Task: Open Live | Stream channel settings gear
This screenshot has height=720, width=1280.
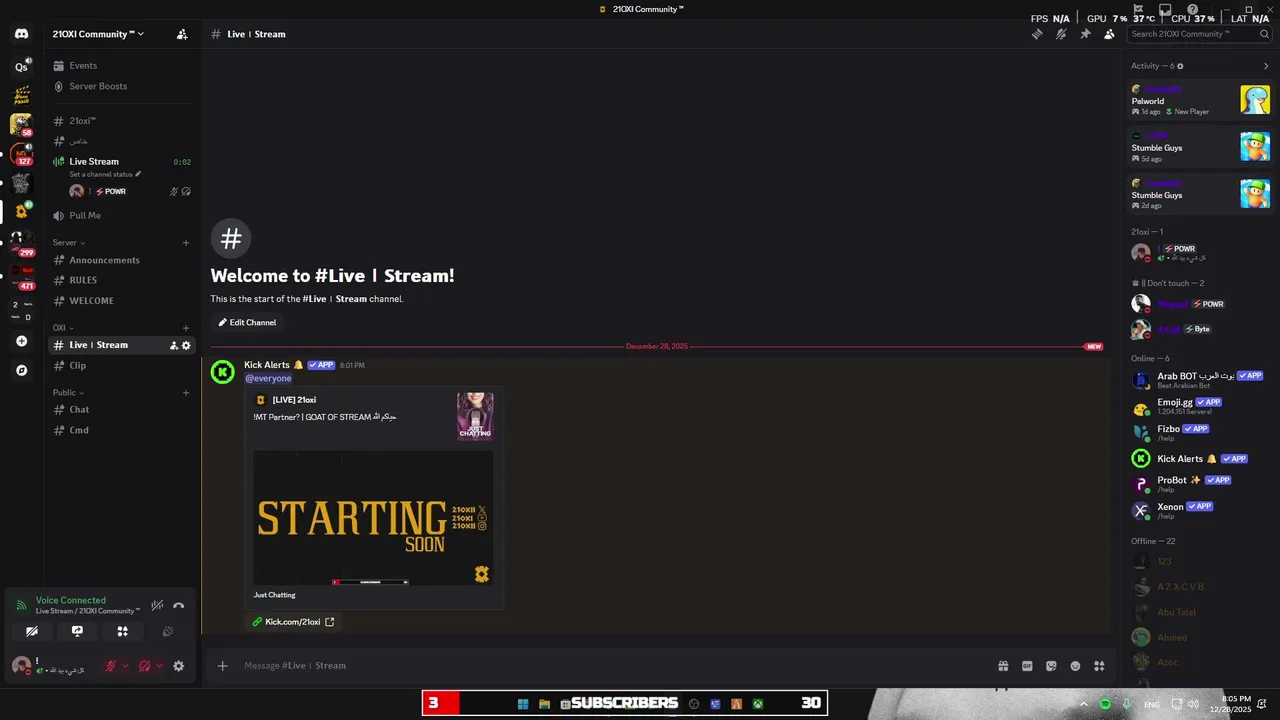Action: [186, 345]
